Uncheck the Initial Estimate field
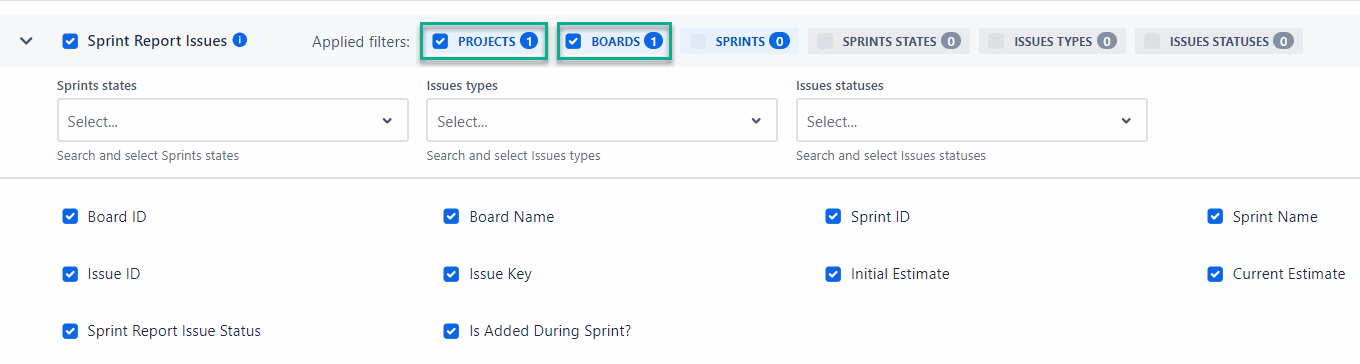1360x364 pixels. click(x=833, y=273)
